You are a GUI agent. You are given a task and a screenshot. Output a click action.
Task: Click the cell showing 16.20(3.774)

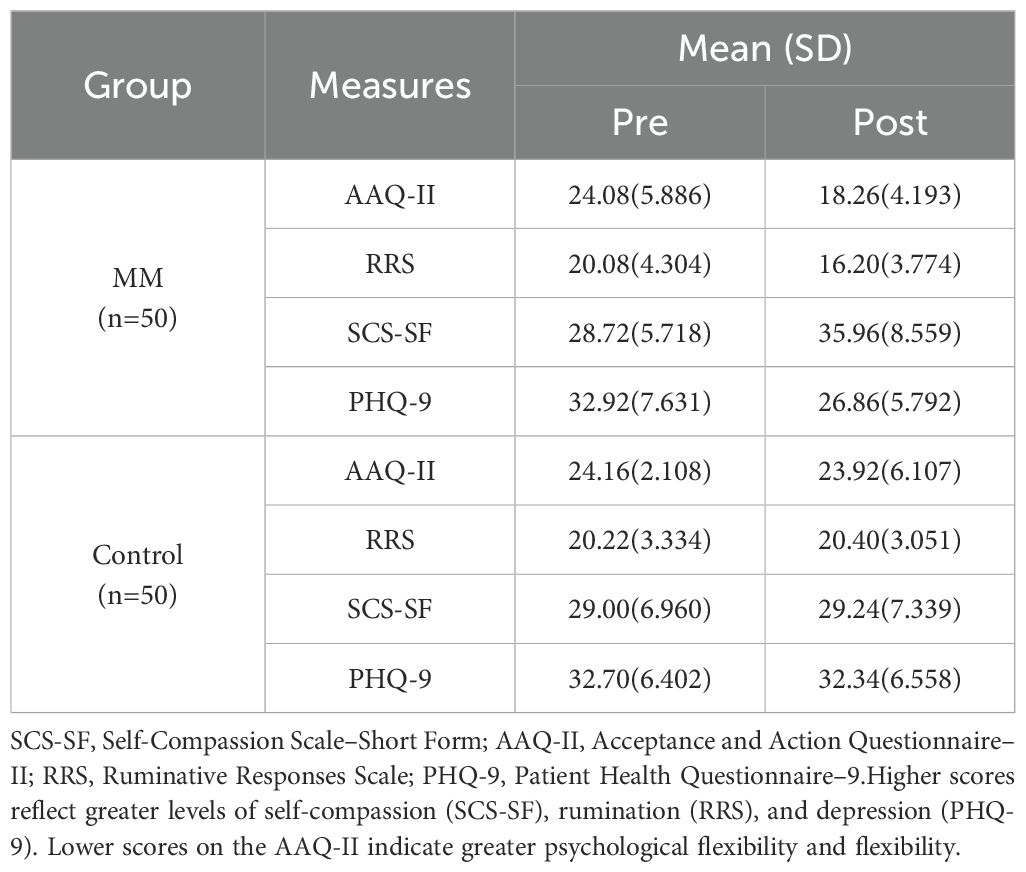pyautogui.click(x=890, y=263)
